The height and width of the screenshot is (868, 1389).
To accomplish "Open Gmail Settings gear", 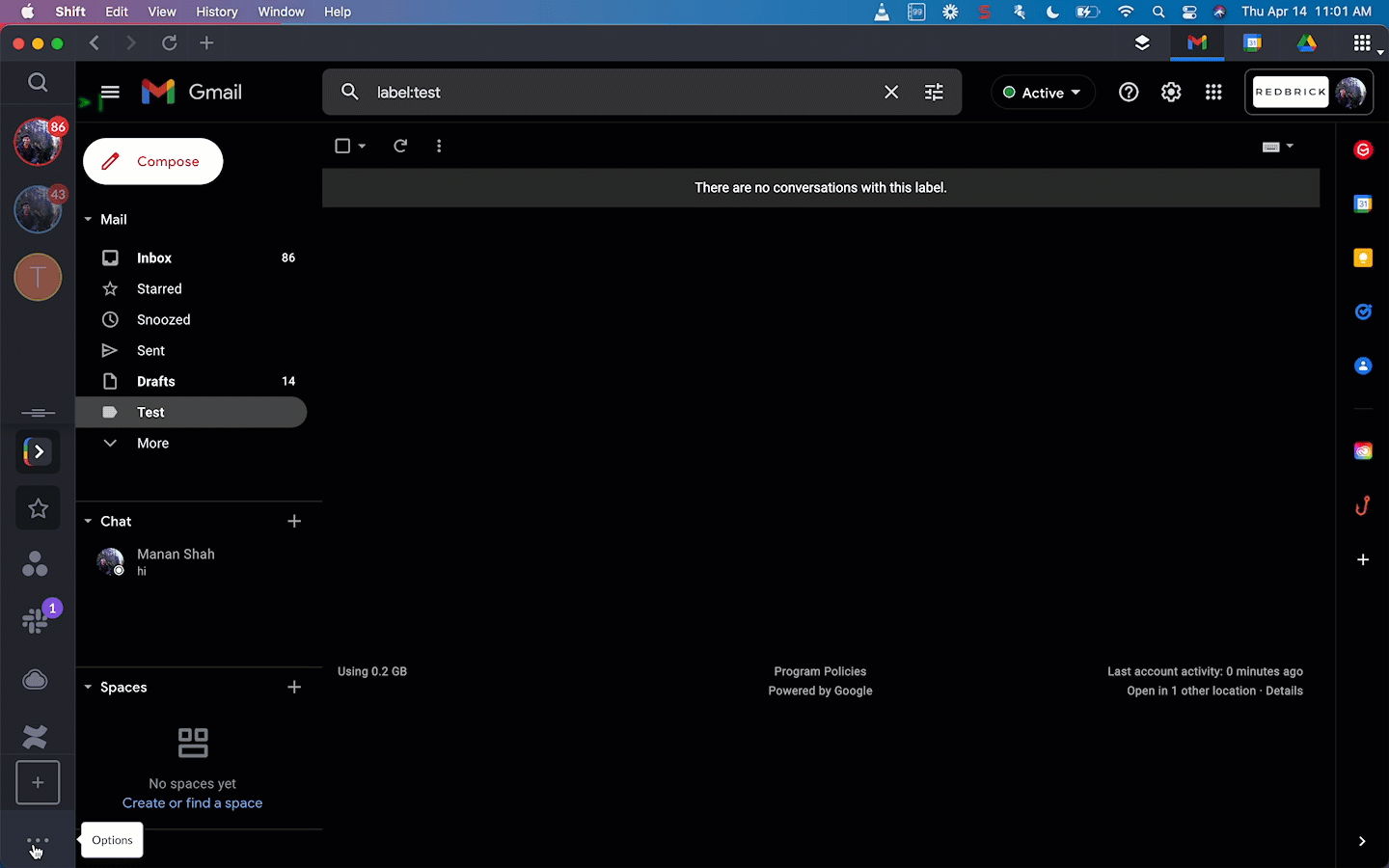I will pyautogui.click(x=1171, y=93).
